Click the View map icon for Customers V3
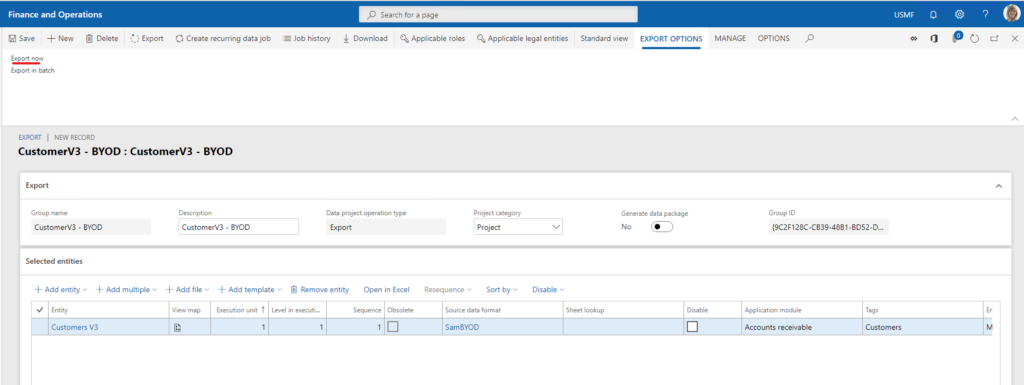 pos(177,328)
